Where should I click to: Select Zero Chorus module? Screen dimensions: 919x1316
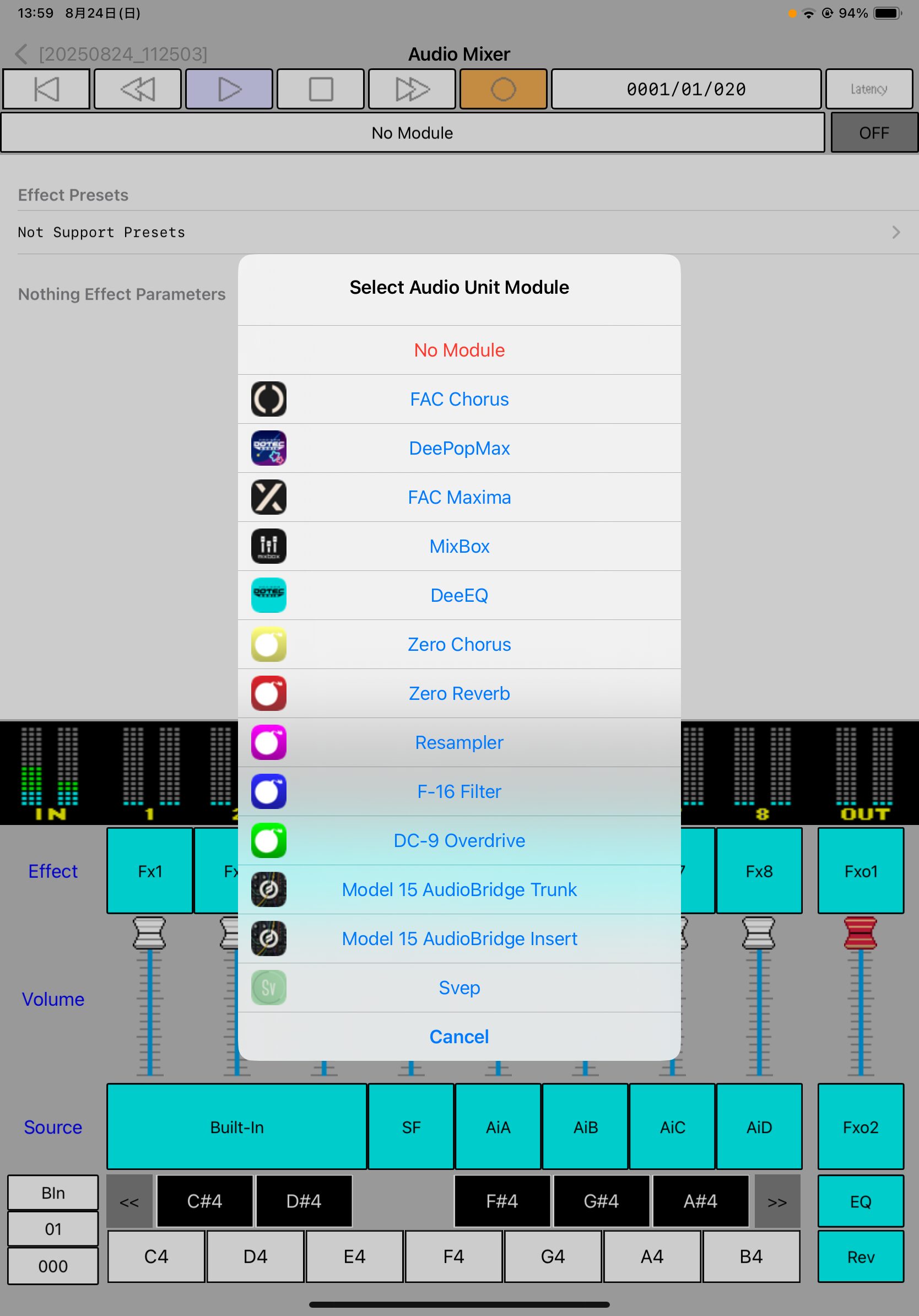(x=459, y=644)
